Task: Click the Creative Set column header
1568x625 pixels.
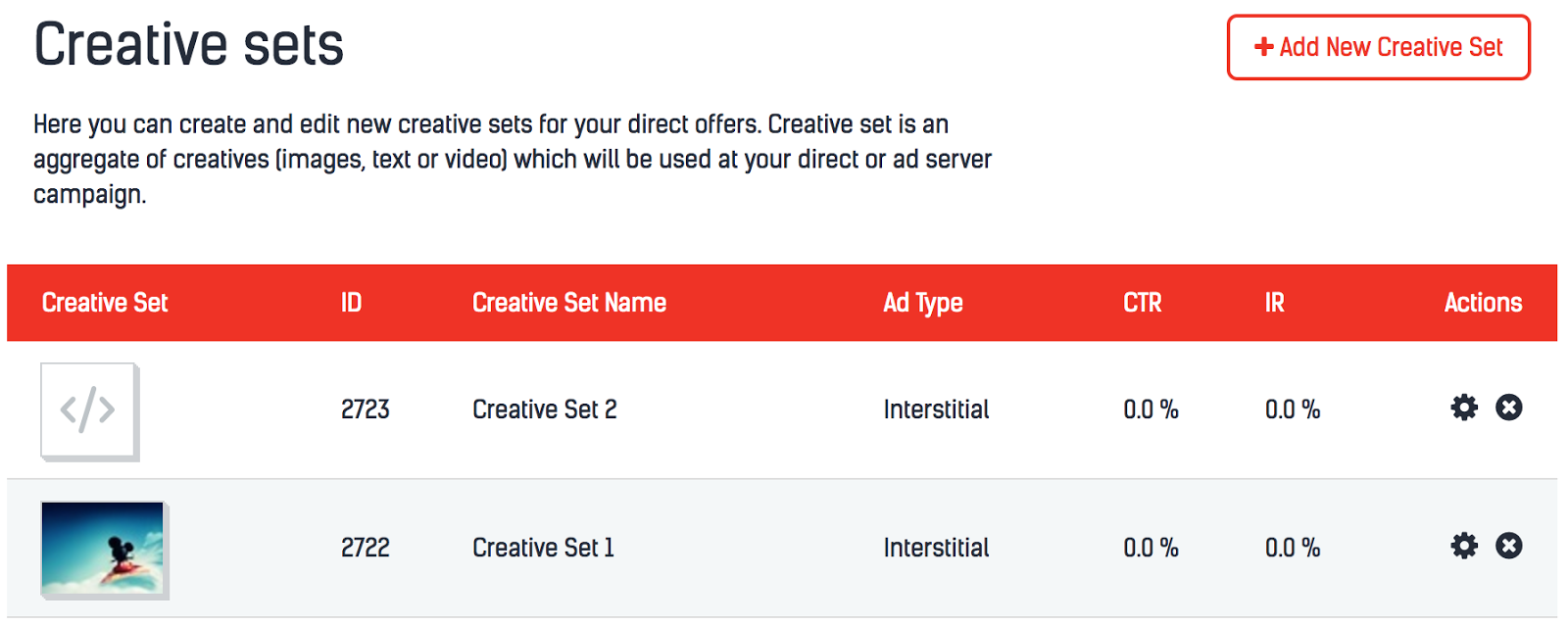Action: tap(105, 303)
